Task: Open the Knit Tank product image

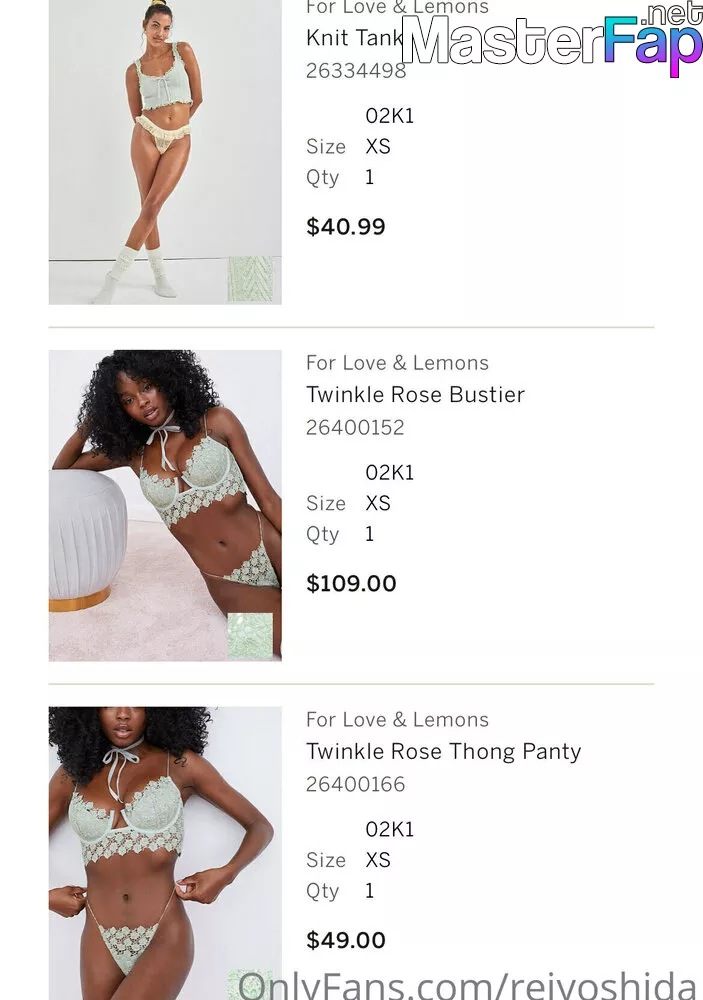Action: tap(165, 152)
